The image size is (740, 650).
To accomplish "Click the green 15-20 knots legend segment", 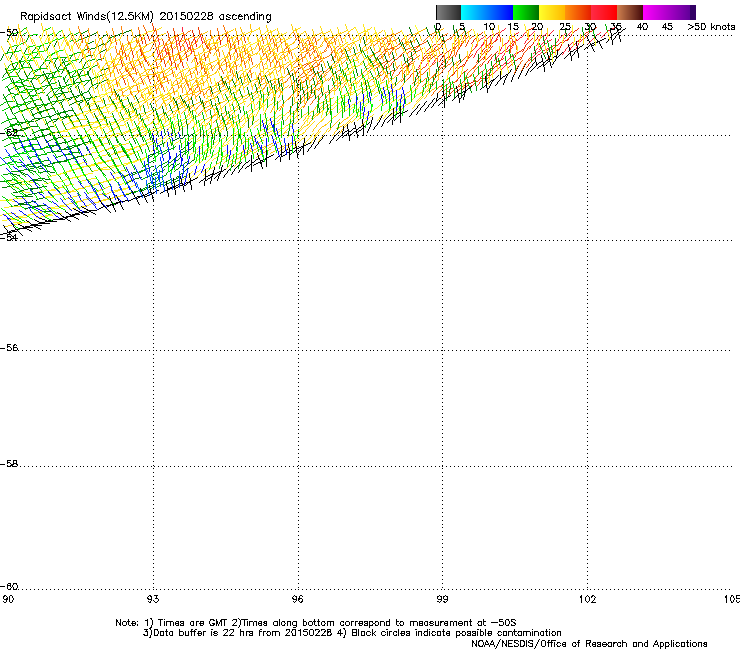I will (x=526, y=12).
